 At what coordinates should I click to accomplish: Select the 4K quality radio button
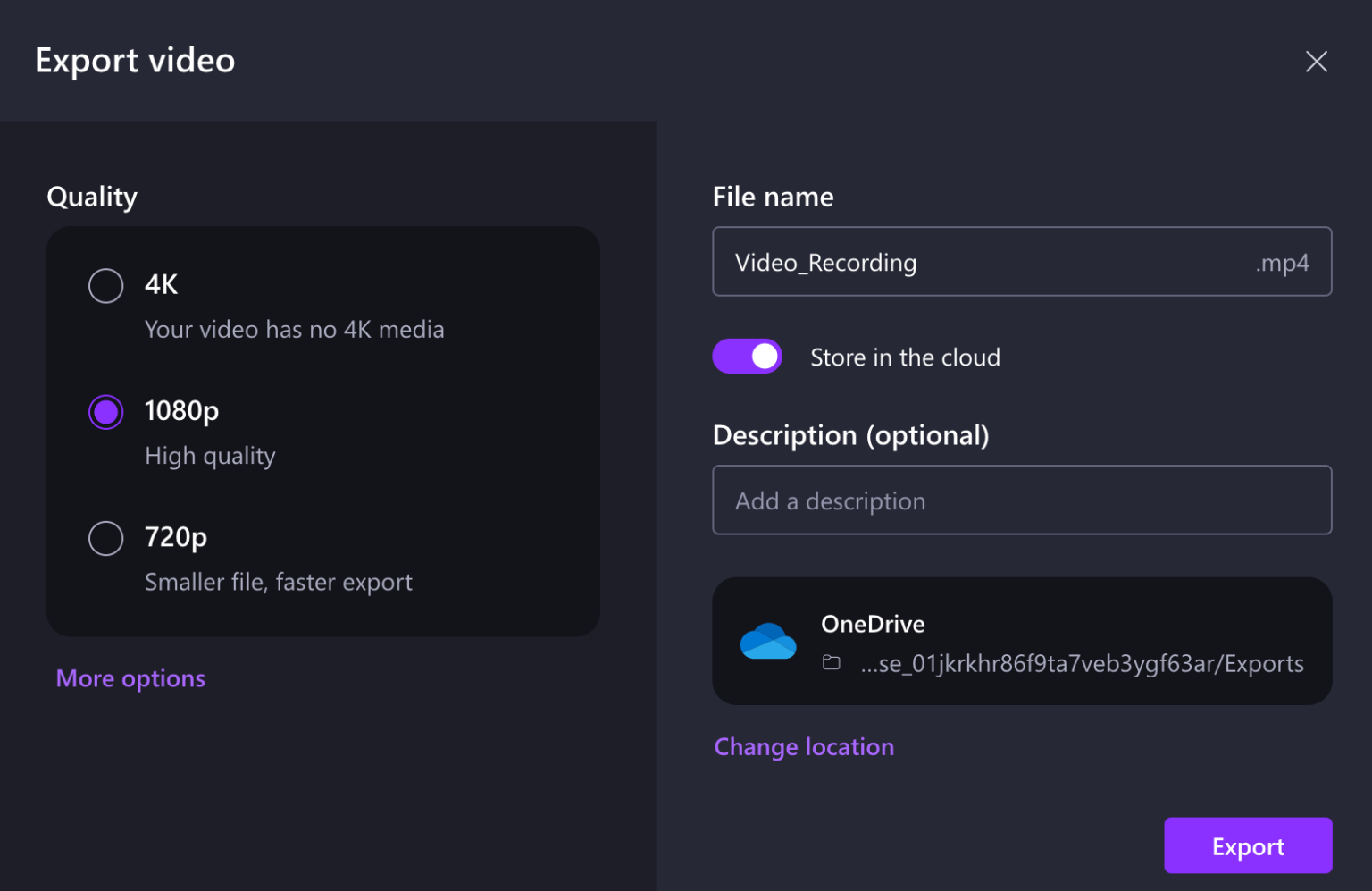tap(106, 286)
